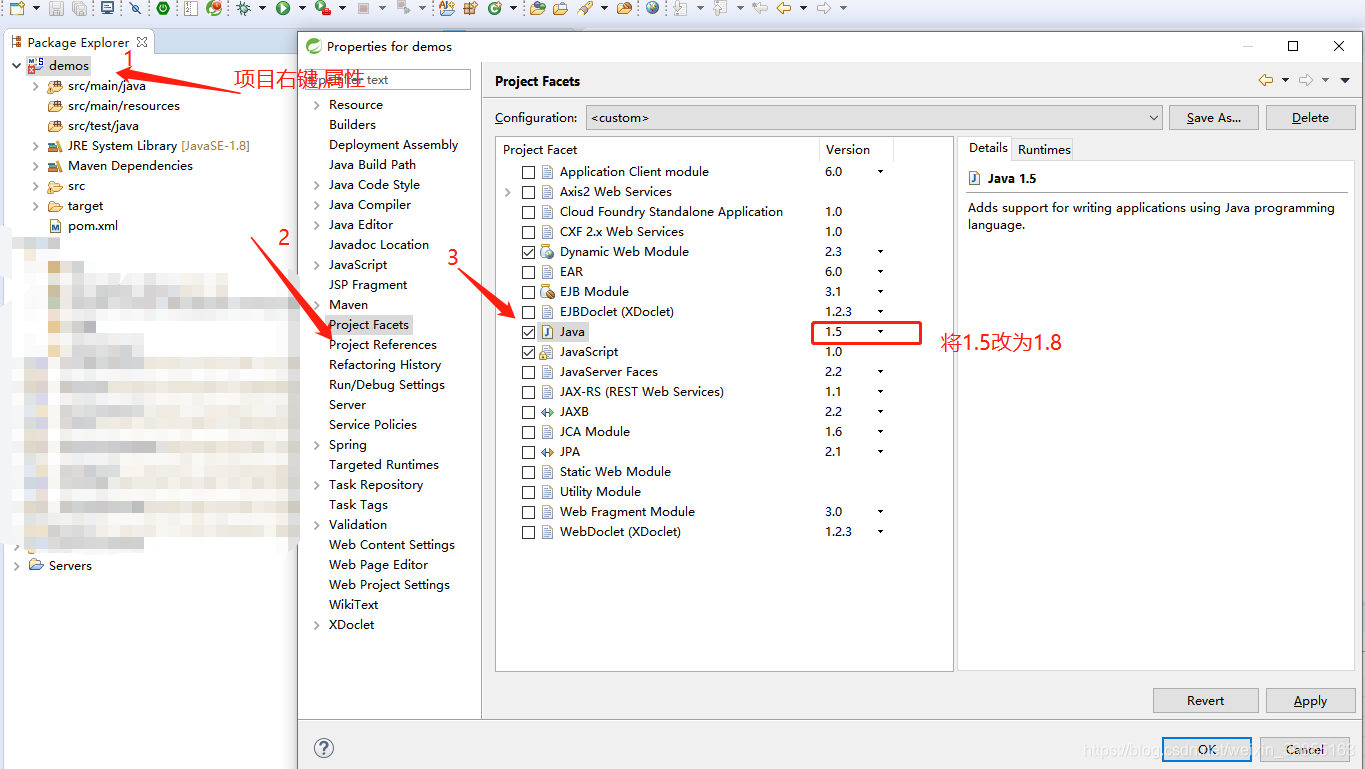Viewport: 1365px width, 769px height.
Task: Check the Cloud Foundry Standalone Application checkbox
Action: coord(528,212)
